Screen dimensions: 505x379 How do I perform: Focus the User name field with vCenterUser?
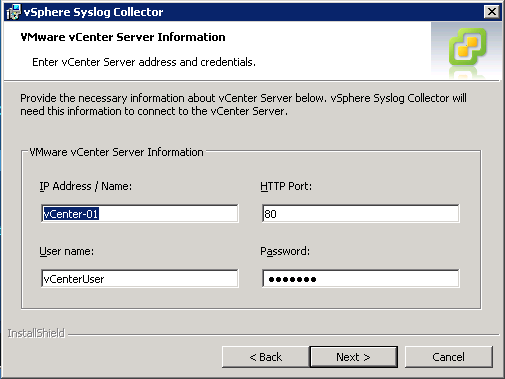[x=140, y=279]
